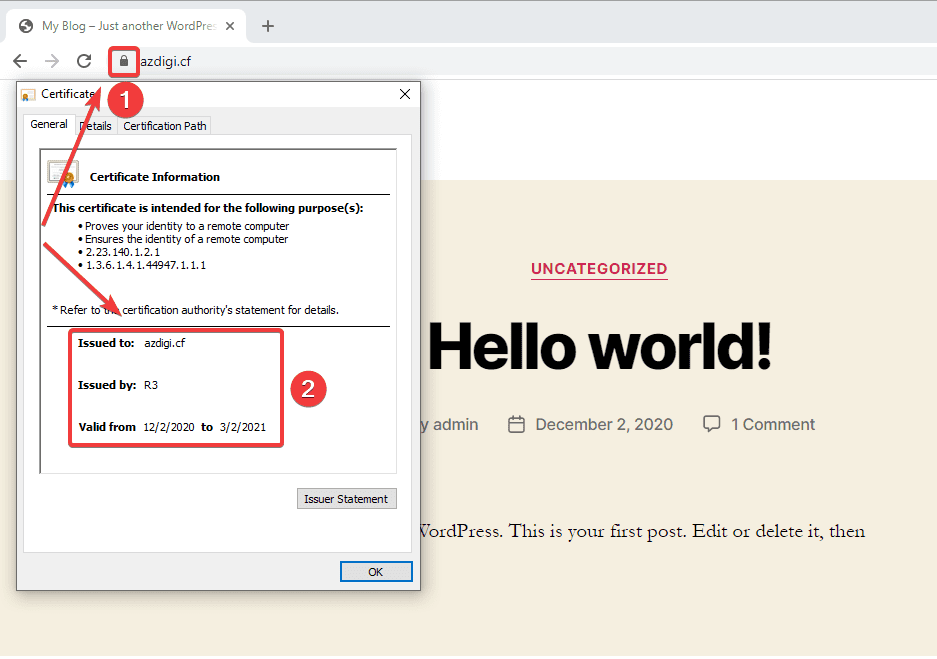Image resolution: width=937 pixels, height=659 pixels.
Task: Select the General tab
Action: pyautogui.click(x=48, y=124)
